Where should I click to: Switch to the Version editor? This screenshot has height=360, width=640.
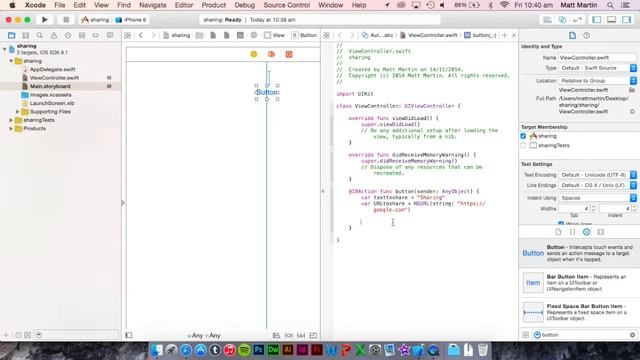[577, 20]
